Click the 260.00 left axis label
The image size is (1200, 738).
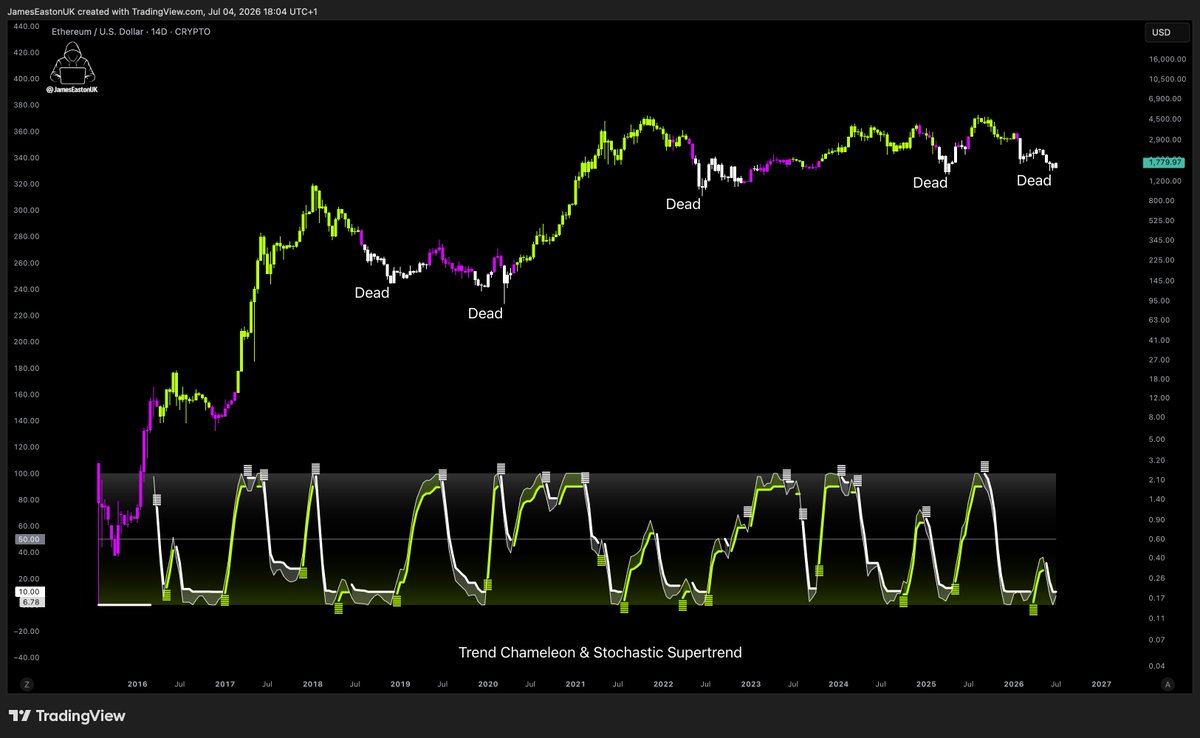(27, 263)
